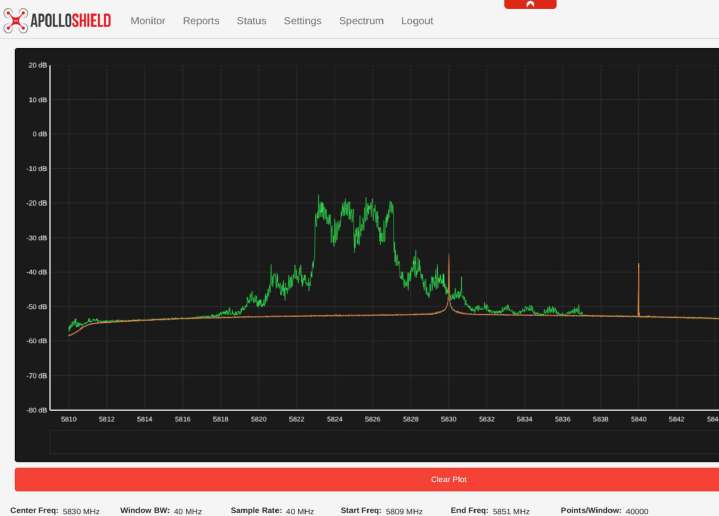Click the ApolloShield drone logo icon
719x516 pixels.
pyautogui.click(x=16, y=20)
